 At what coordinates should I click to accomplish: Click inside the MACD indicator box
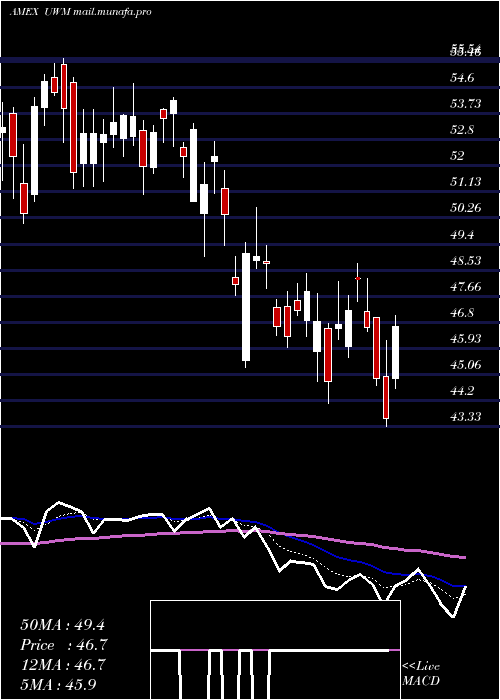[275, 650]
